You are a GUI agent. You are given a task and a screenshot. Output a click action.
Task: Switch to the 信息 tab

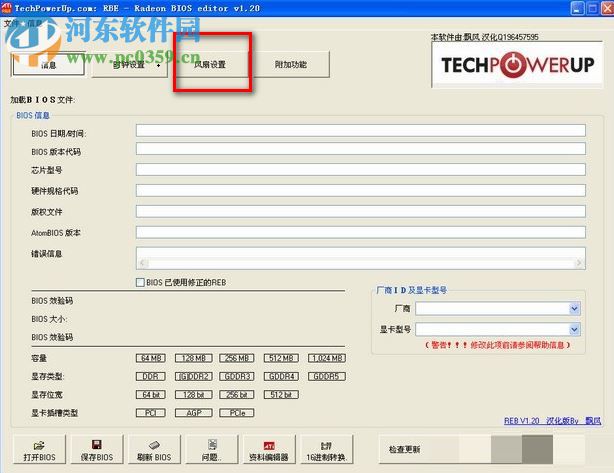(49, 65)
